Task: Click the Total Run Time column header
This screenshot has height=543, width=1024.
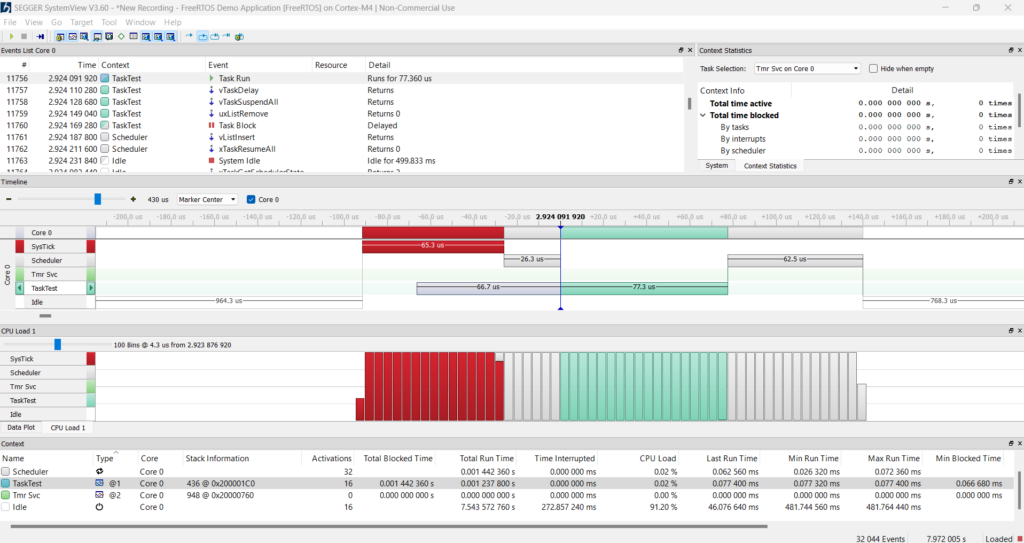Action: coord(487,458)
